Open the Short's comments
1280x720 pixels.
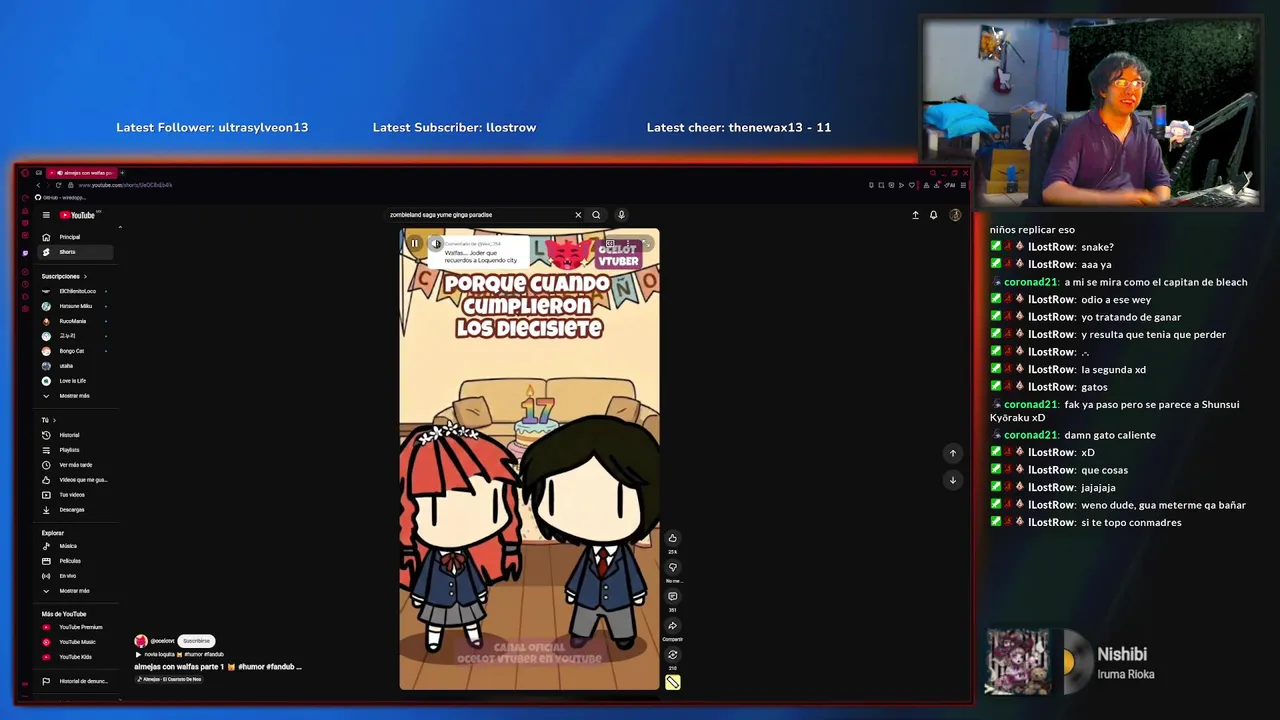pos(672,596)
